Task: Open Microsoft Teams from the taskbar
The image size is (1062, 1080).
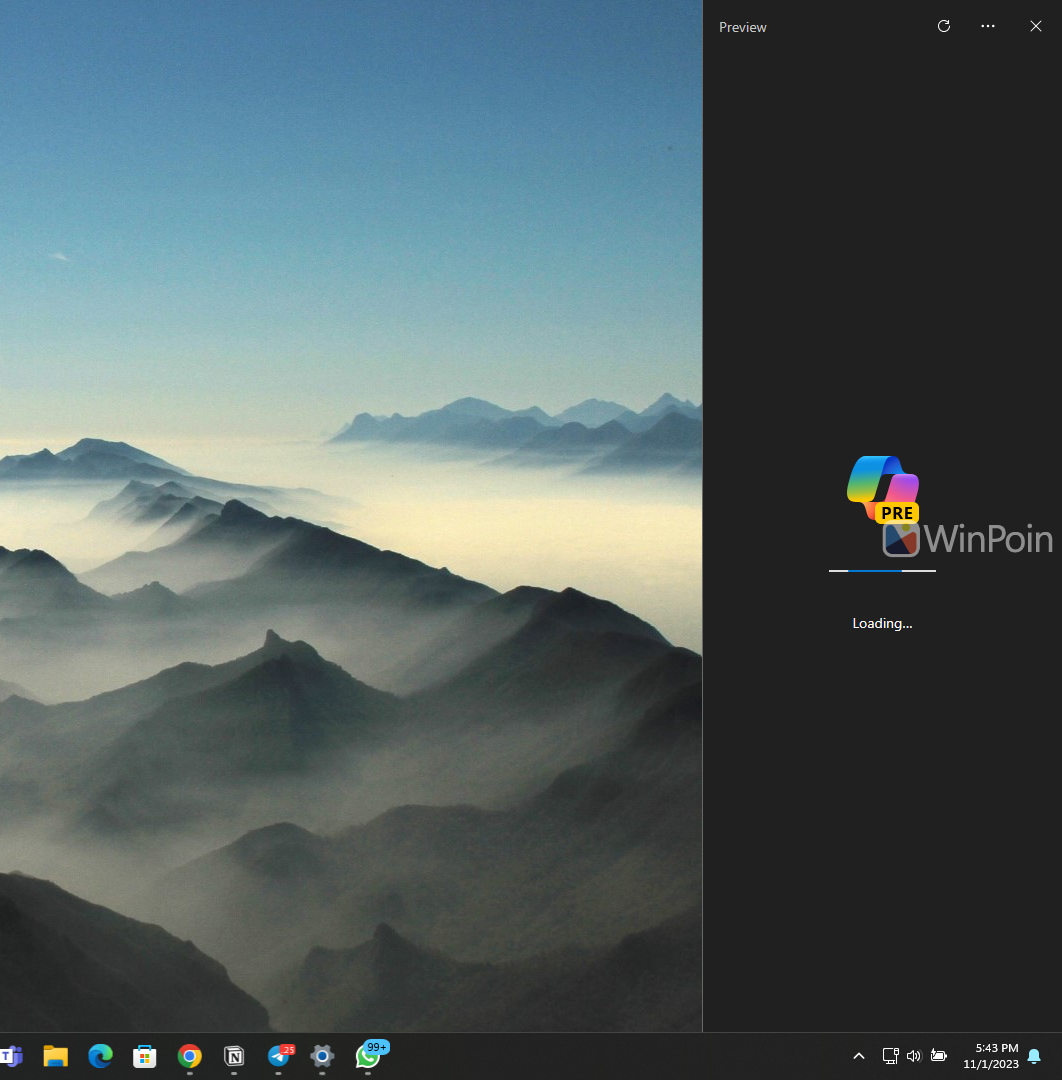Action: pyautogui.click(x=12, y=1056)
